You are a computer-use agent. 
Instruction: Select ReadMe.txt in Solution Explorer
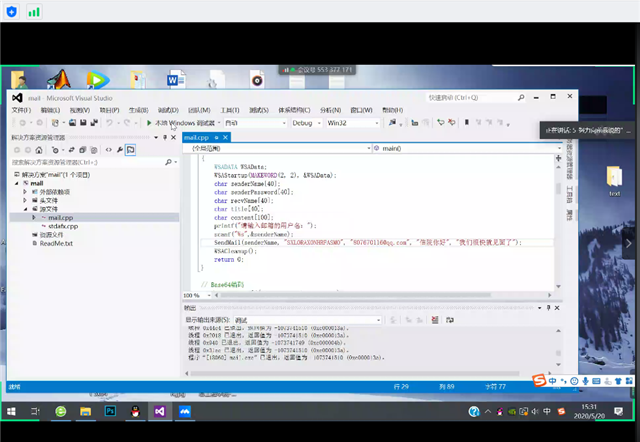(56, 243)
